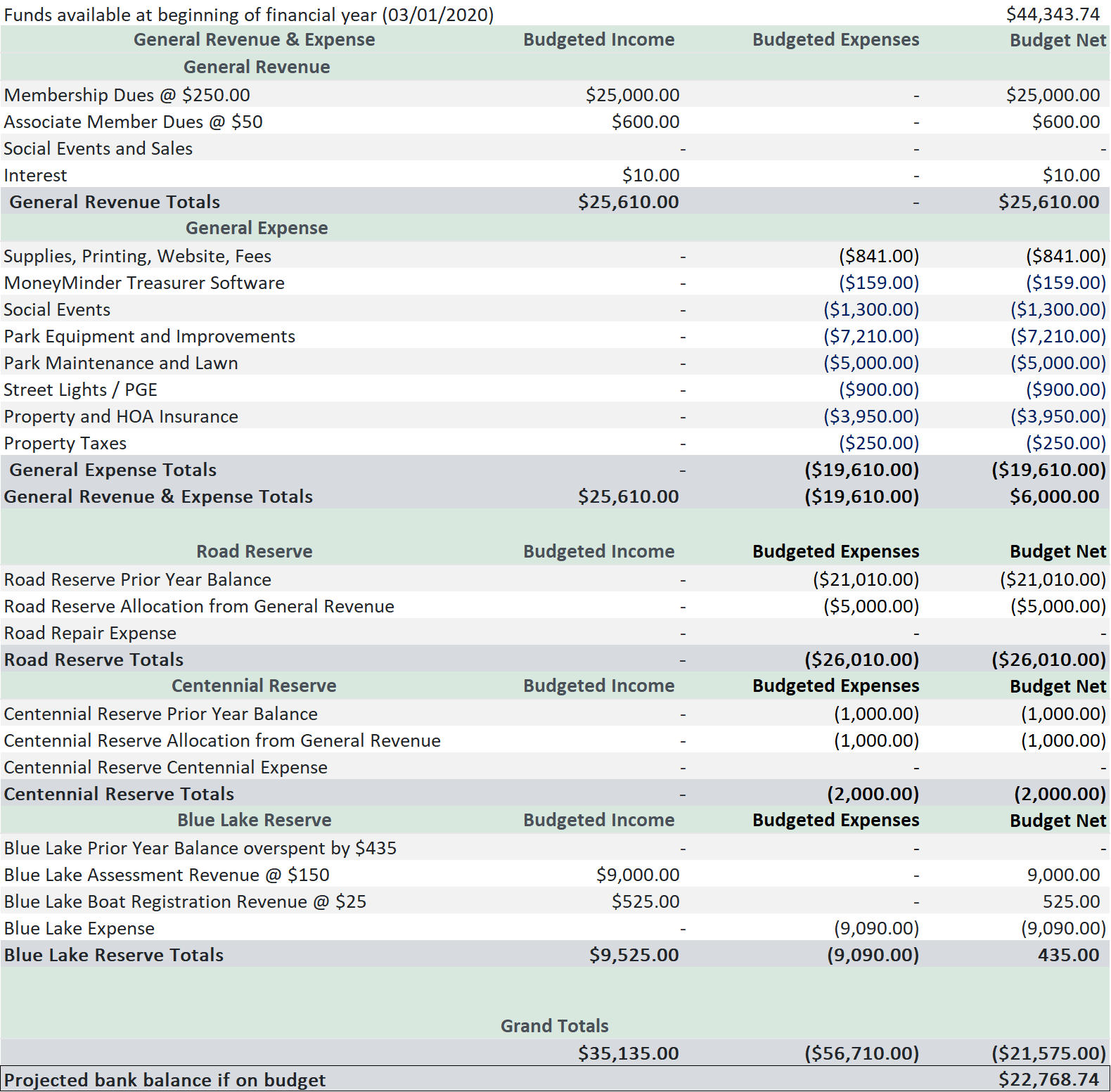This screenshot has width=1111, height=1092.
Task: Click the $525.00 Boat Registration income cell
Action: tap(646, 901)
